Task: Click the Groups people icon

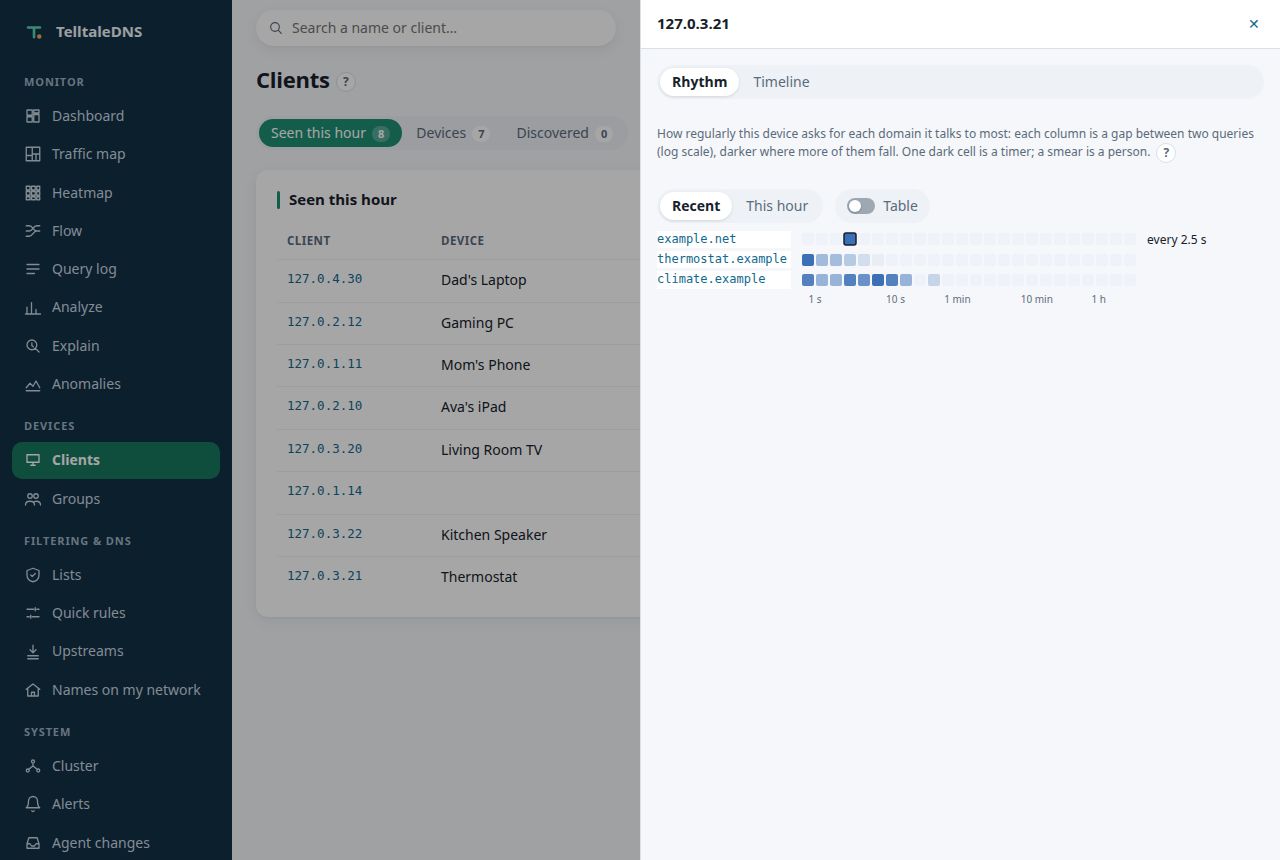Action: point(33,499)
